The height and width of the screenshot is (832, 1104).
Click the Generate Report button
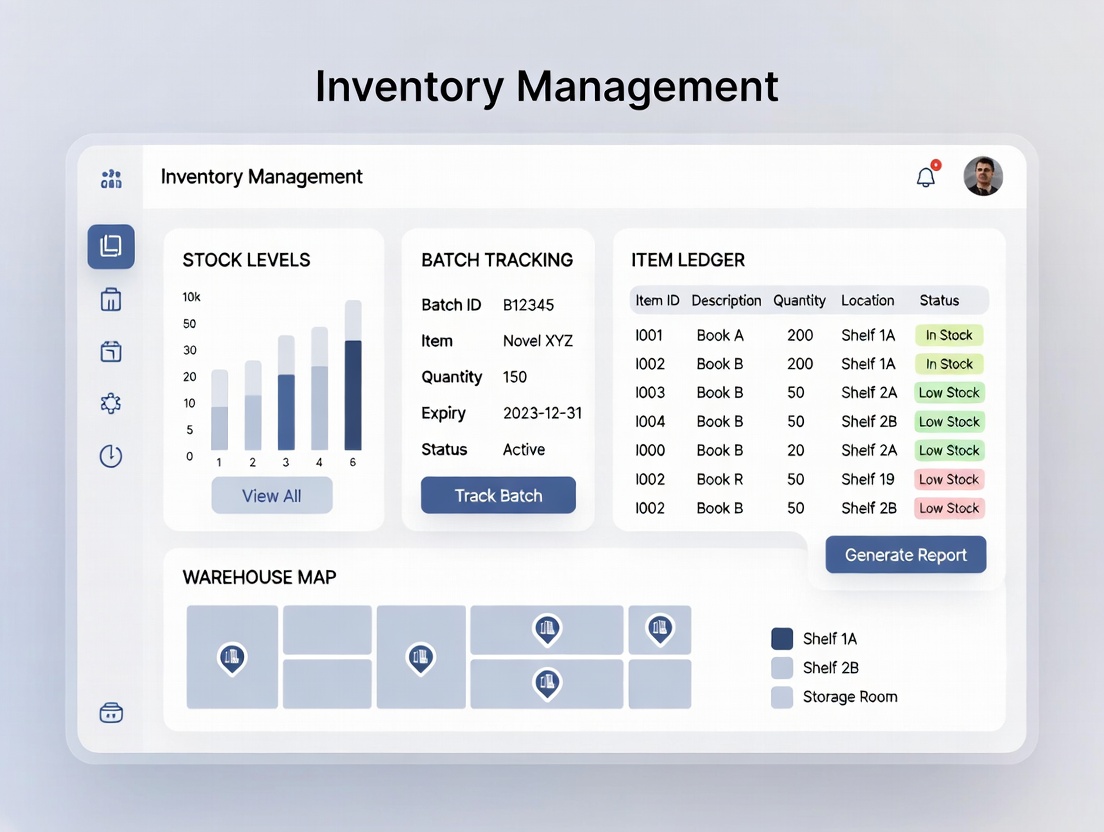click(x=905, y=555)
